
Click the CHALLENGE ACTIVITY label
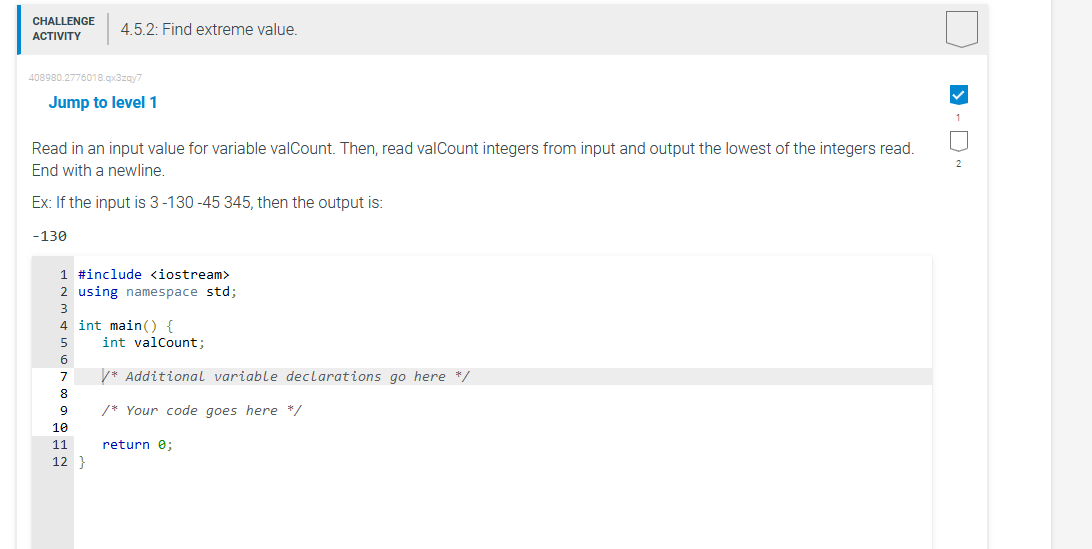click(x=63, y=29)
